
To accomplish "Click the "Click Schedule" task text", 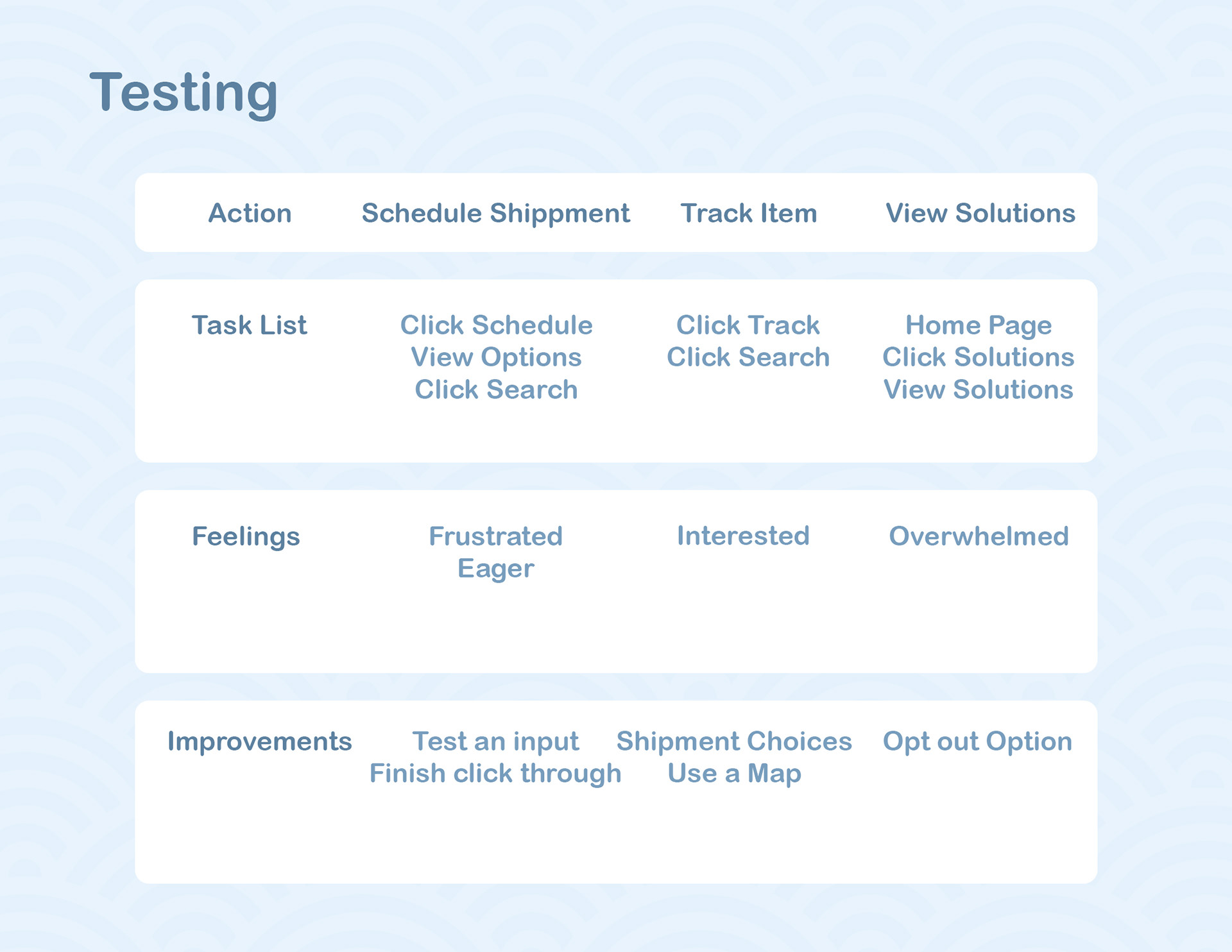I will pos(496,325).
